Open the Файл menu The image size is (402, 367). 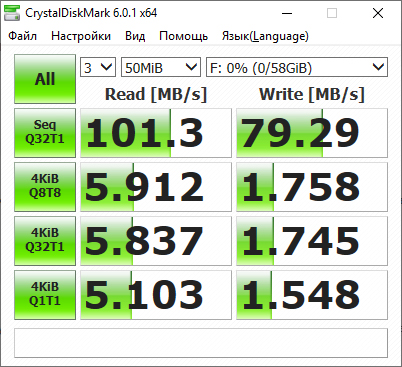tap(22, 36)
